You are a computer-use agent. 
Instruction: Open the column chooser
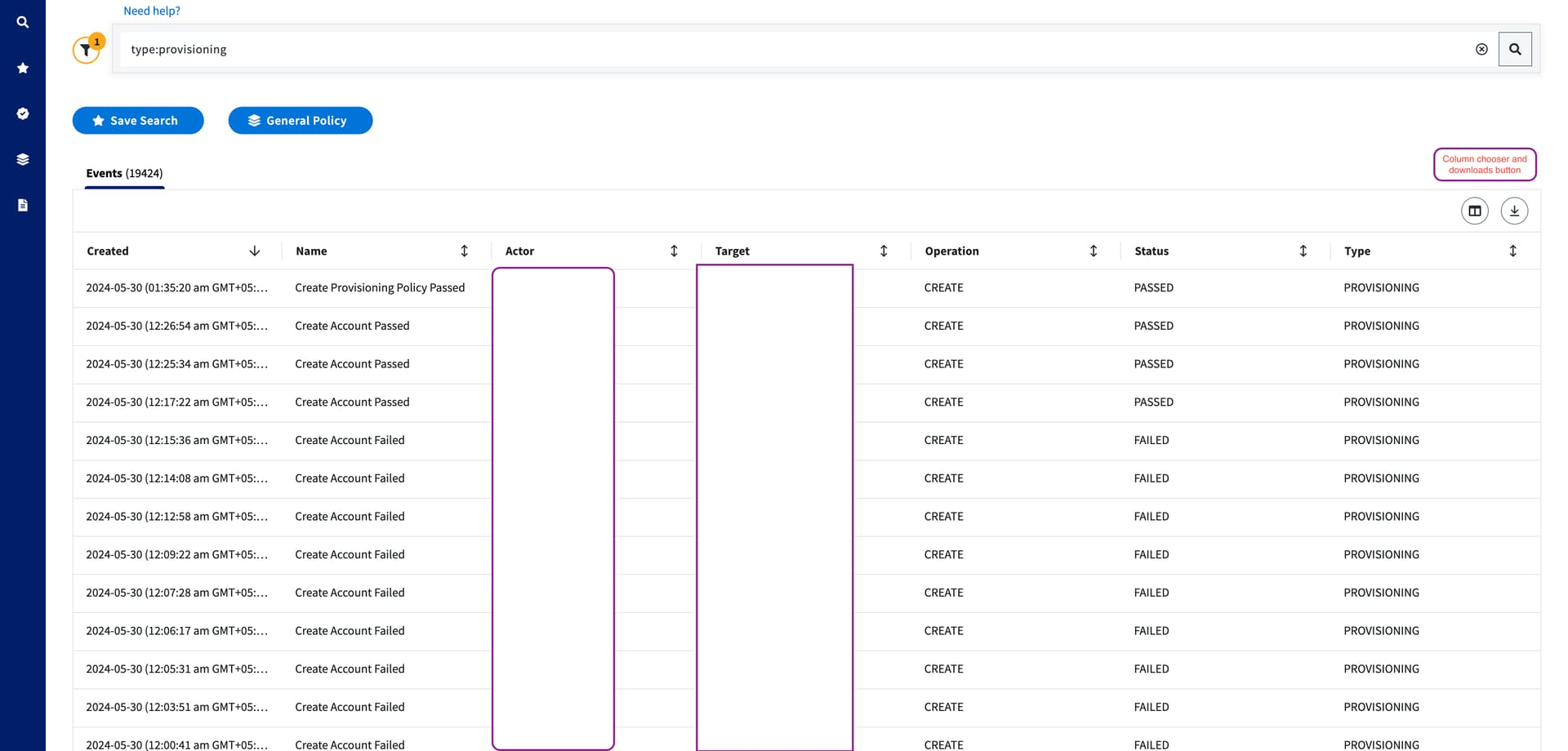pyautogui.click(x=1474, y=211)
